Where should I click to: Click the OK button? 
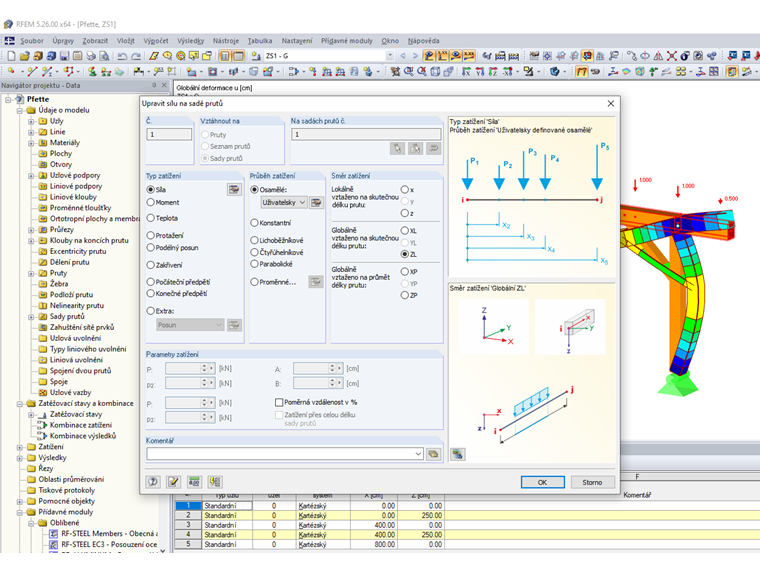542,482
